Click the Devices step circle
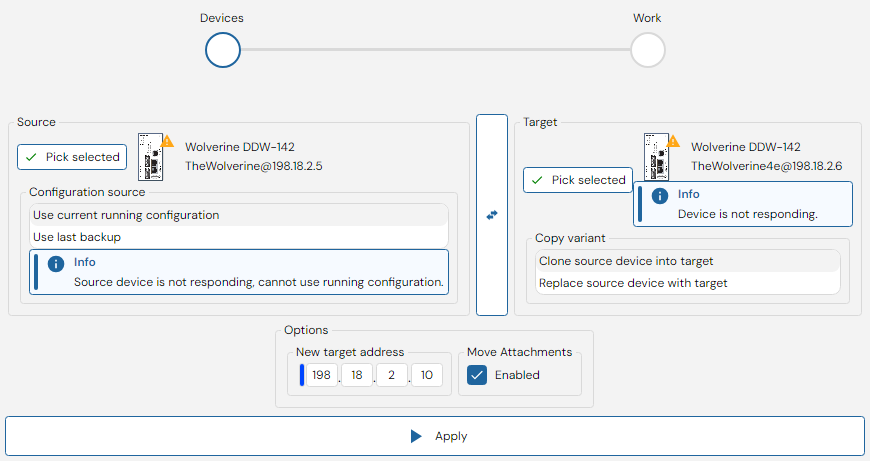The width and height of the screenshot is (870, 461). pos(222,50)
